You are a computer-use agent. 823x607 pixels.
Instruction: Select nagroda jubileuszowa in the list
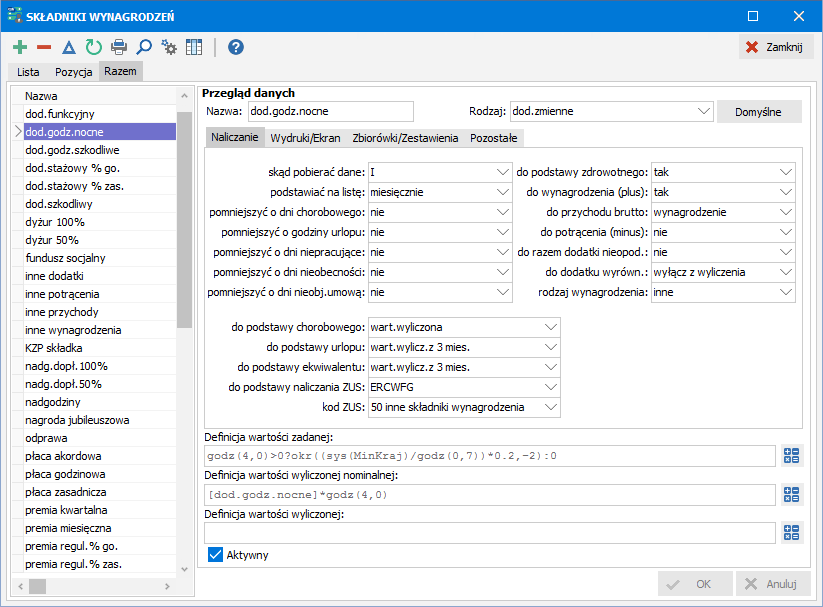(x=100, y=420)
